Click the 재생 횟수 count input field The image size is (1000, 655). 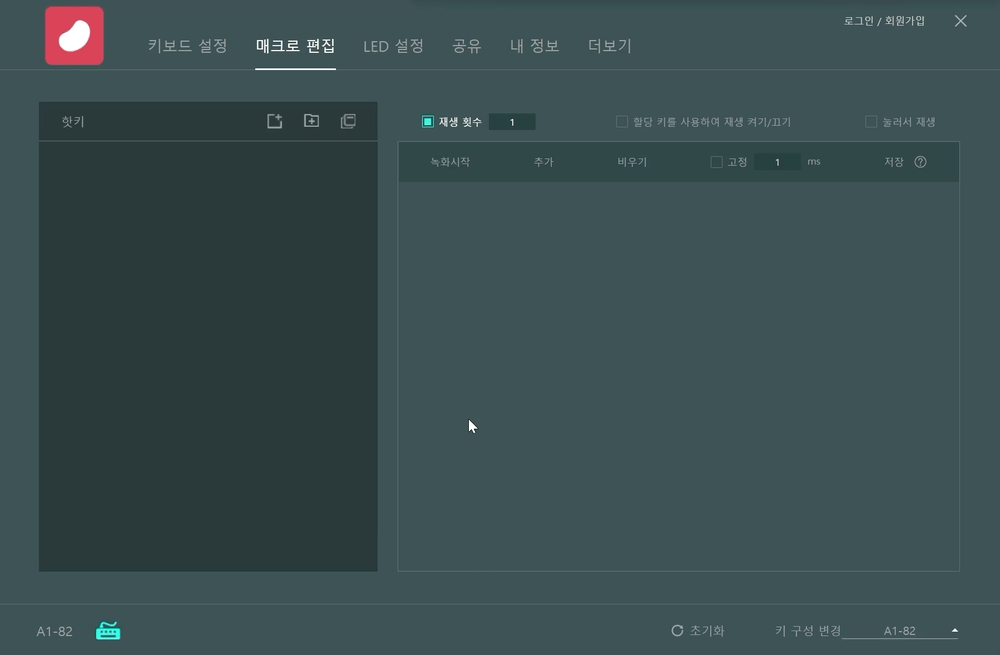click(x=512, y=122)
